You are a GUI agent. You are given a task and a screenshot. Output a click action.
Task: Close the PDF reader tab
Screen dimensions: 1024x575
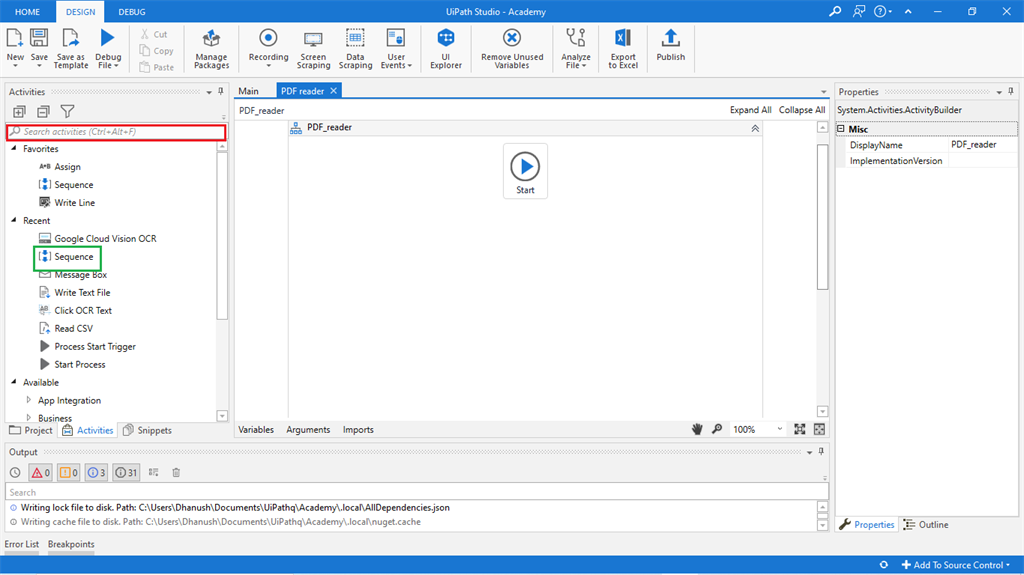(334, 91)
